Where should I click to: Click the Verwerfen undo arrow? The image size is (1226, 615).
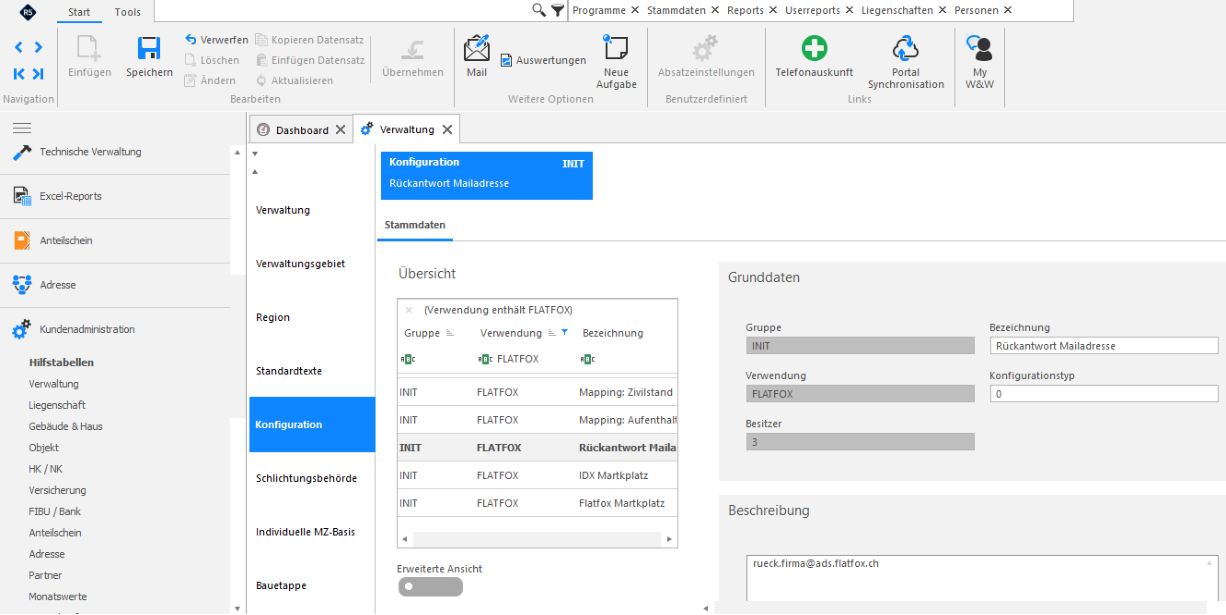click(x=191, y=40)
